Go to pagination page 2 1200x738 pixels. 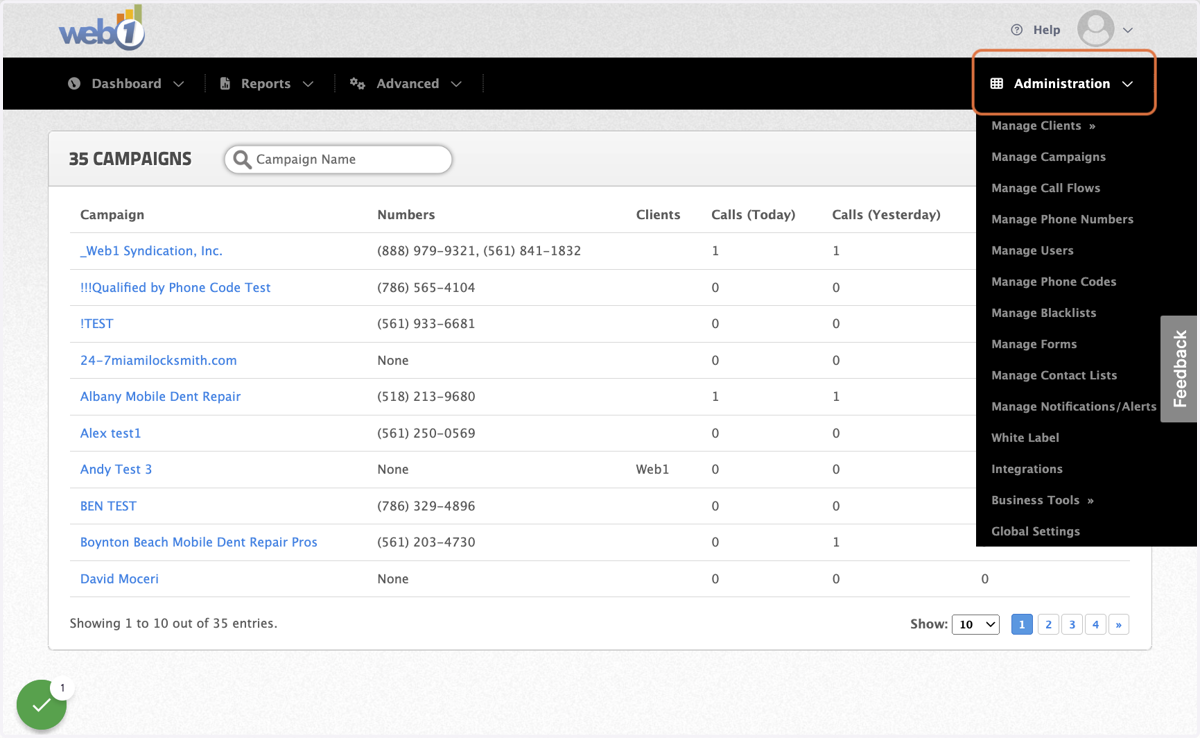1048,624
